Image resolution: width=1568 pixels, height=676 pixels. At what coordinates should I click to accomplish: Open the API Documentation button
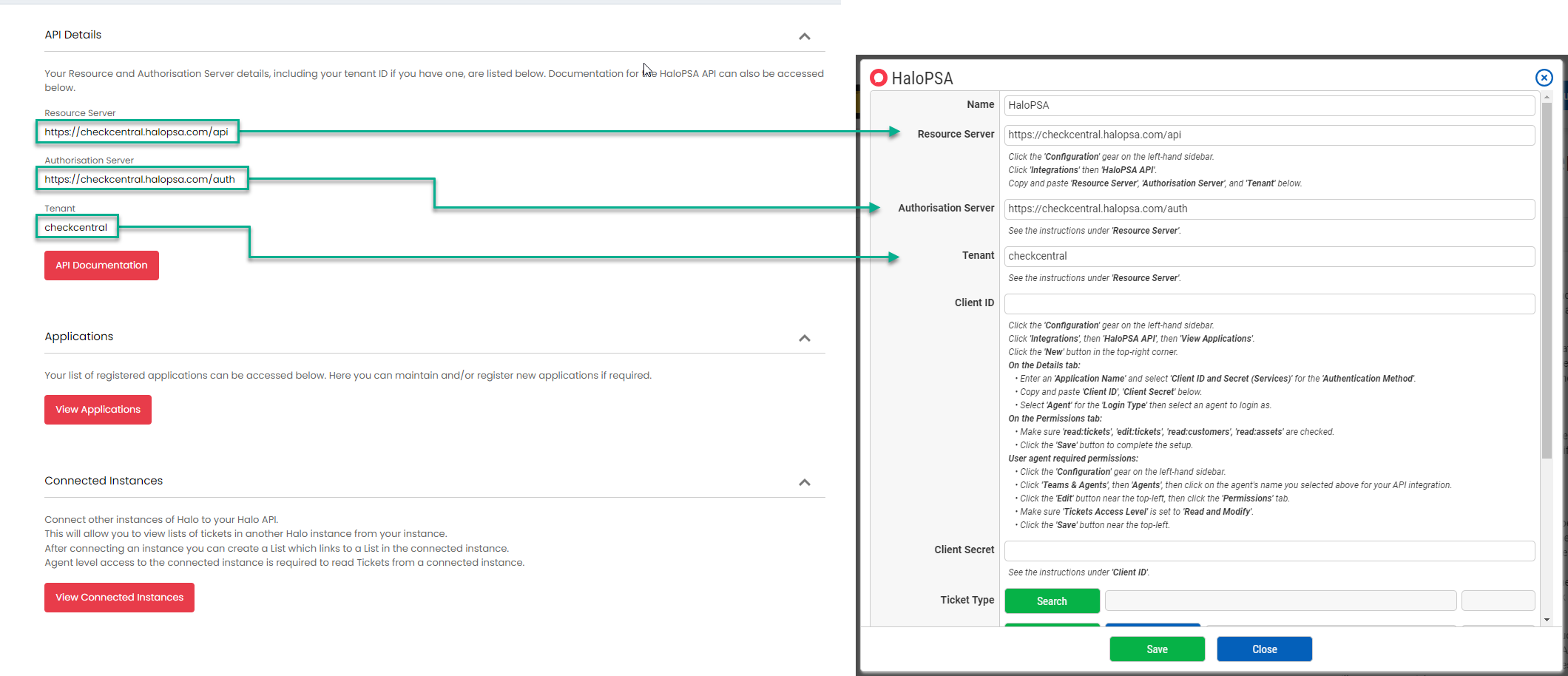tap(101, 266)
